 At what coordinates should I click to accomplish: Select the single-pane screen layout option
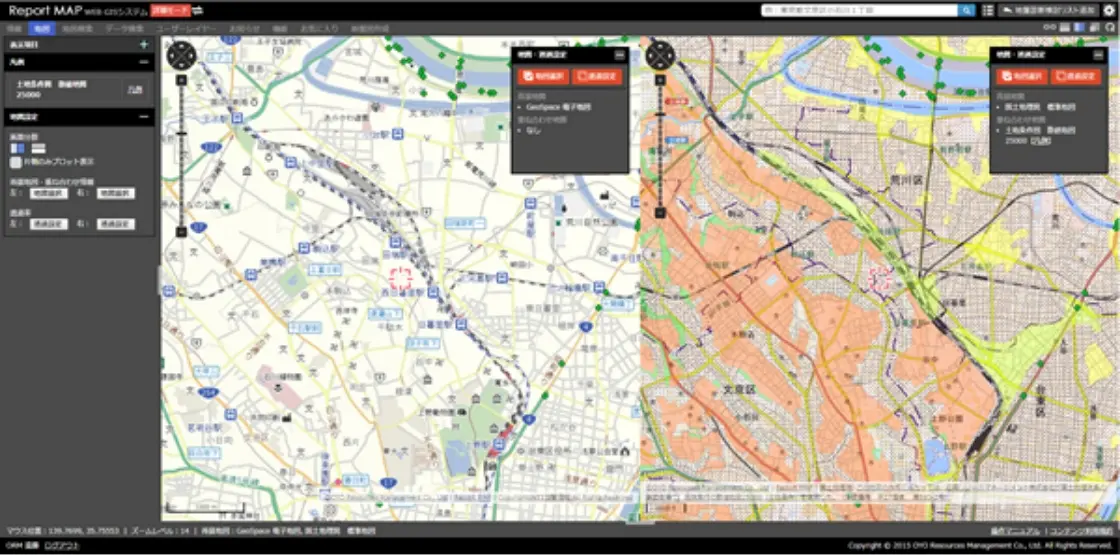39,147
